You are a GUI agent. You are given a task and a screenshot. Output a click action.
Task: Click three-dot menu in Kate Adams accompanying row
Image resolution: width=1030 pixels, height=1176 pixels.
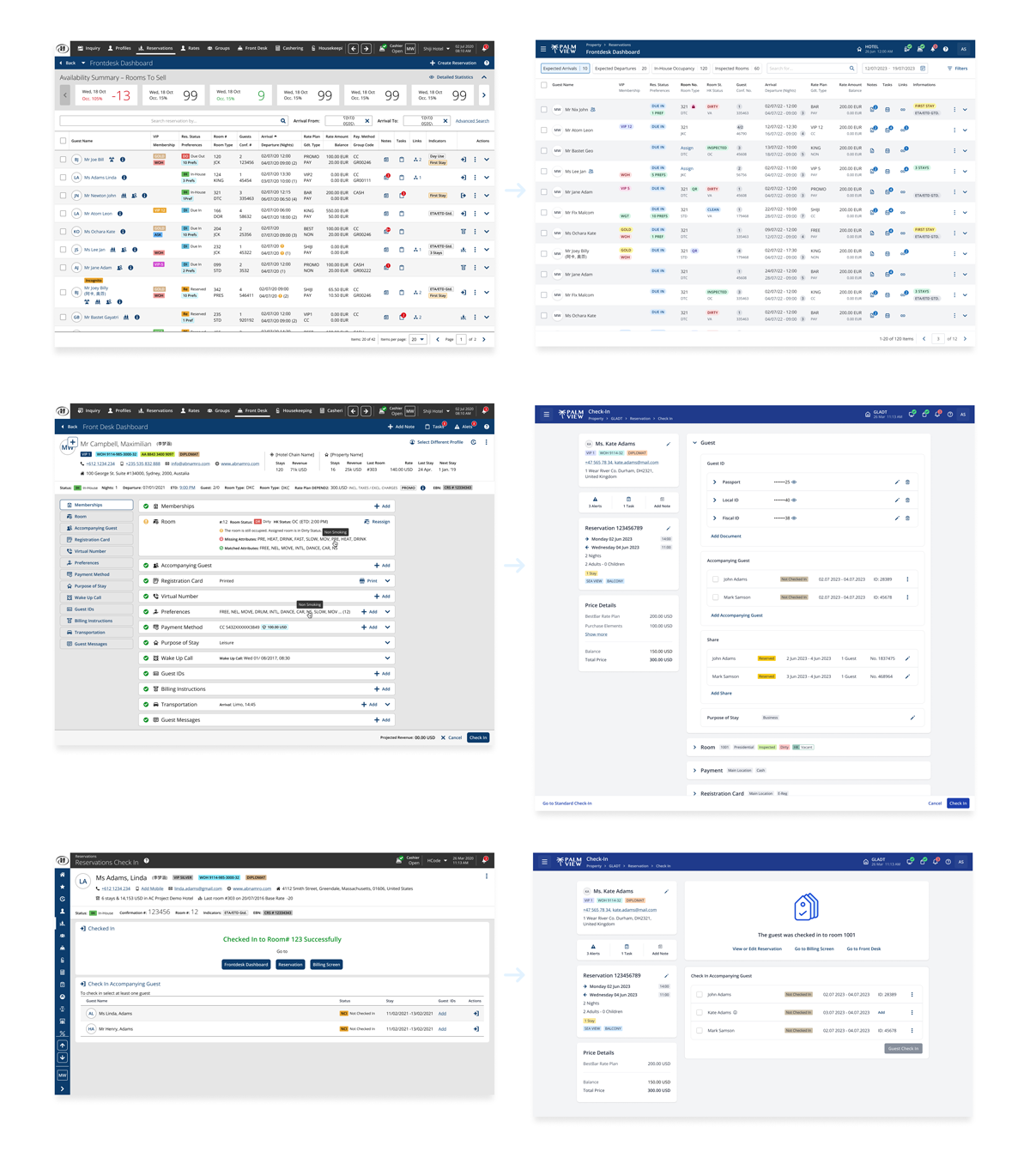[912, 1012]
